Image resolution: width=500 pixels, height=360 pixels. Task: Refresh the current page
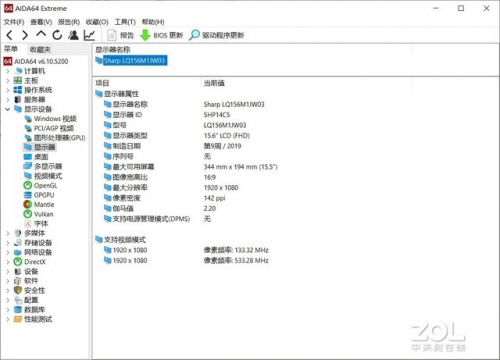[57, 35]
